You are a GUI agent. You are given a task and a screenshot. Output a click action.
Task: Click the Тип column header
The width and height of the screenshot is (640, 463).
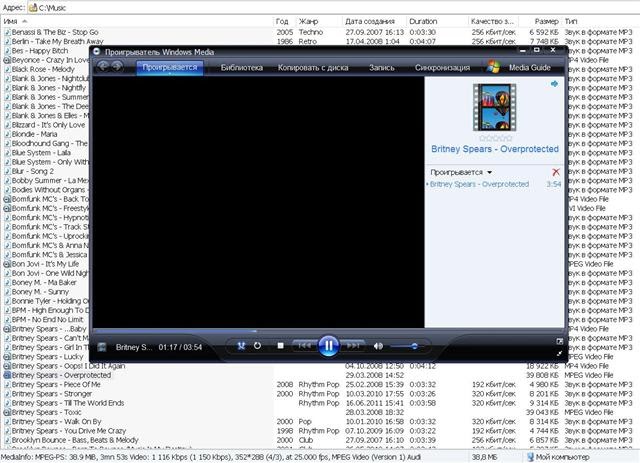571,21
